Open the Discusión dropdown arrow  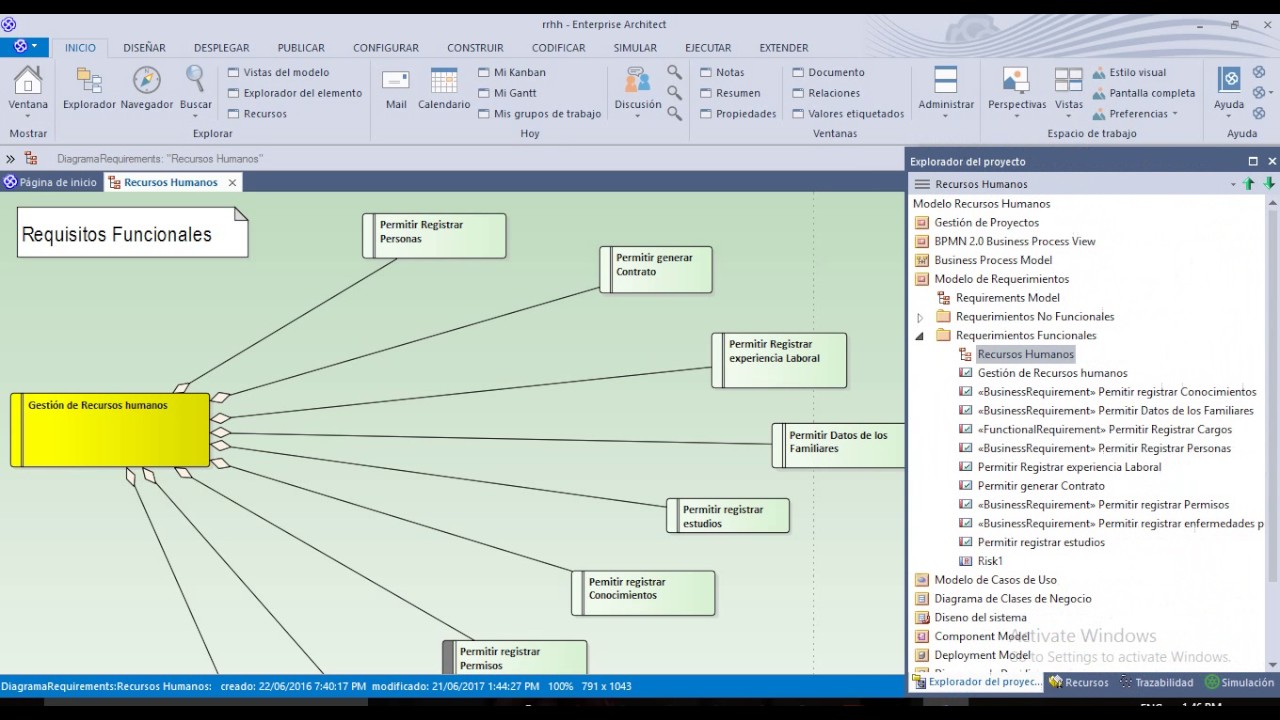pyautogui.click(x=637, y=116)
